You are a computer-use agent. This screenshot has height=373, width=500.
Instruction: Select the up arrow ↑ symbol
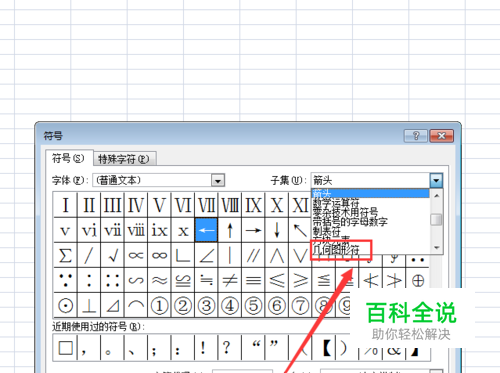[230, 230]
